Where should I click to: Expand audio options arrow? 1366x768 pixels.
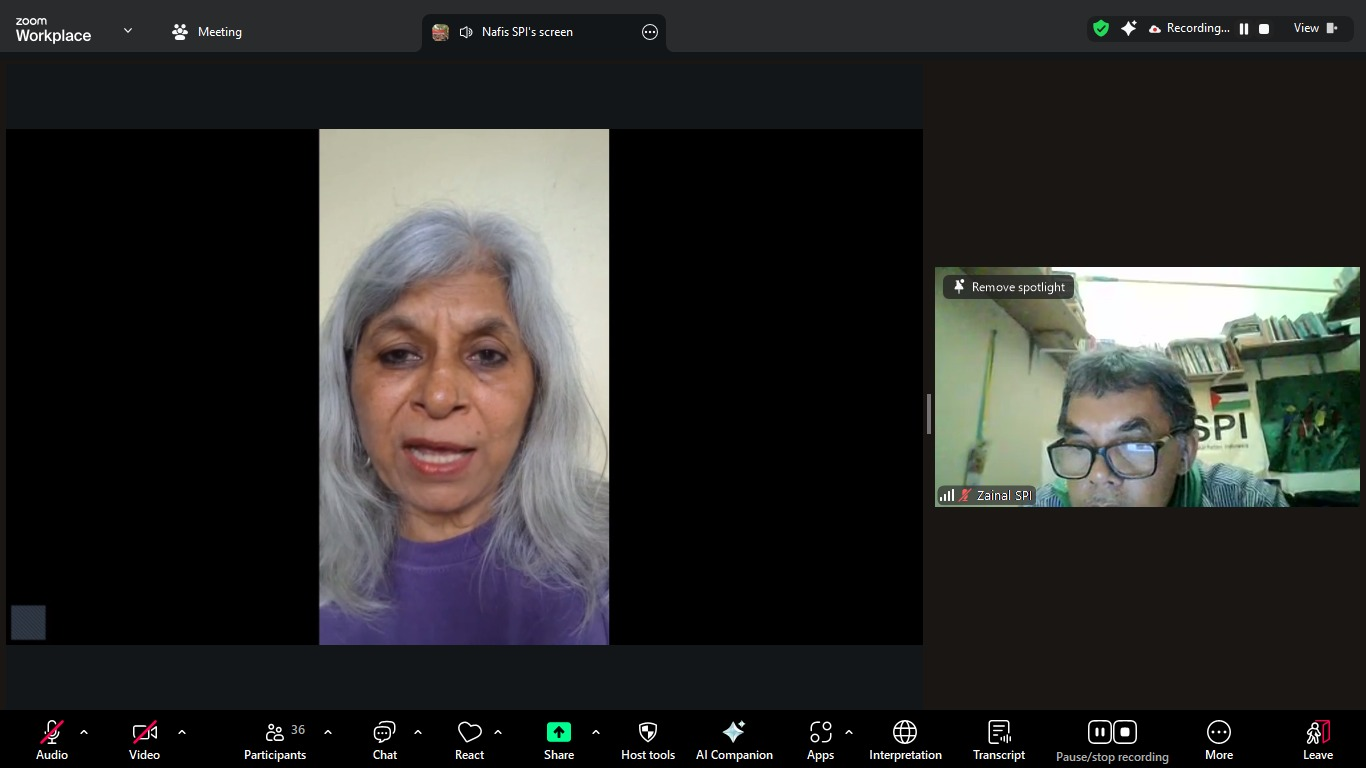(84, 732)
